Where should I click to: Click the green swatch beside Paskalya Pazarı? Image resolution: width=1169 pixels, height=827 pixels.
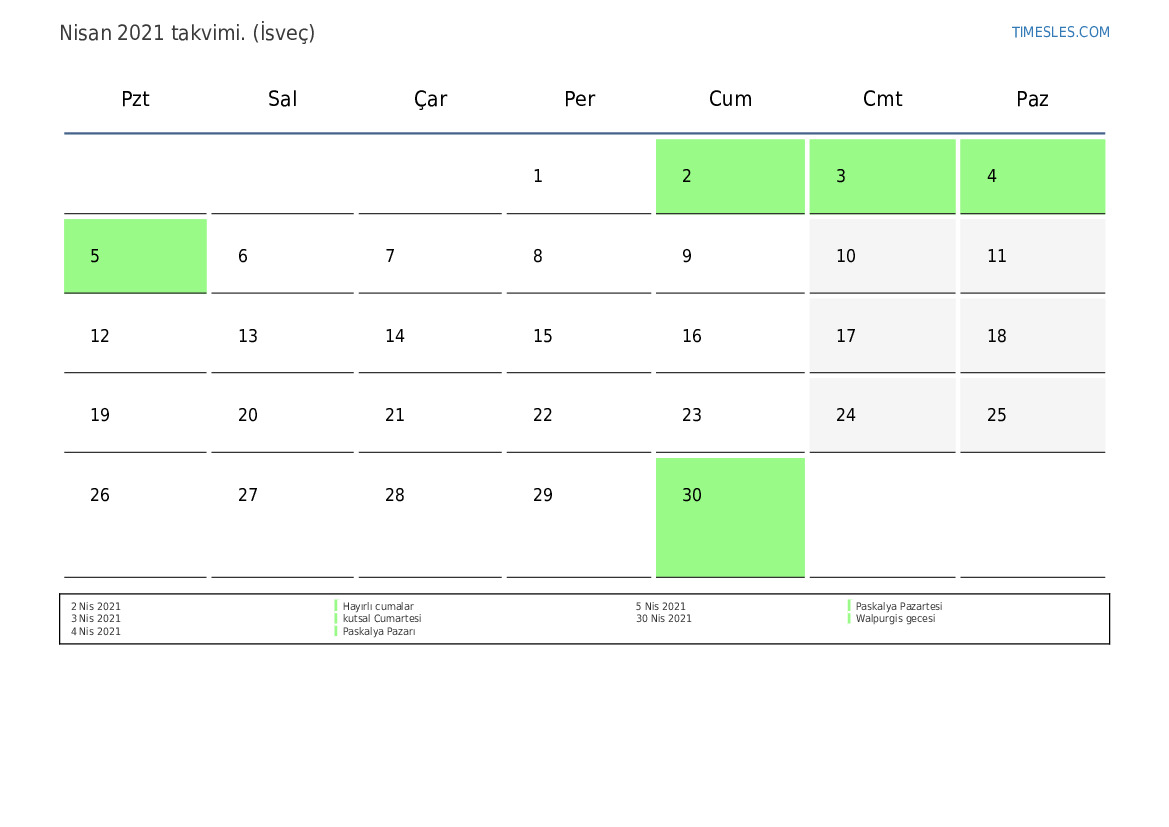336,631
